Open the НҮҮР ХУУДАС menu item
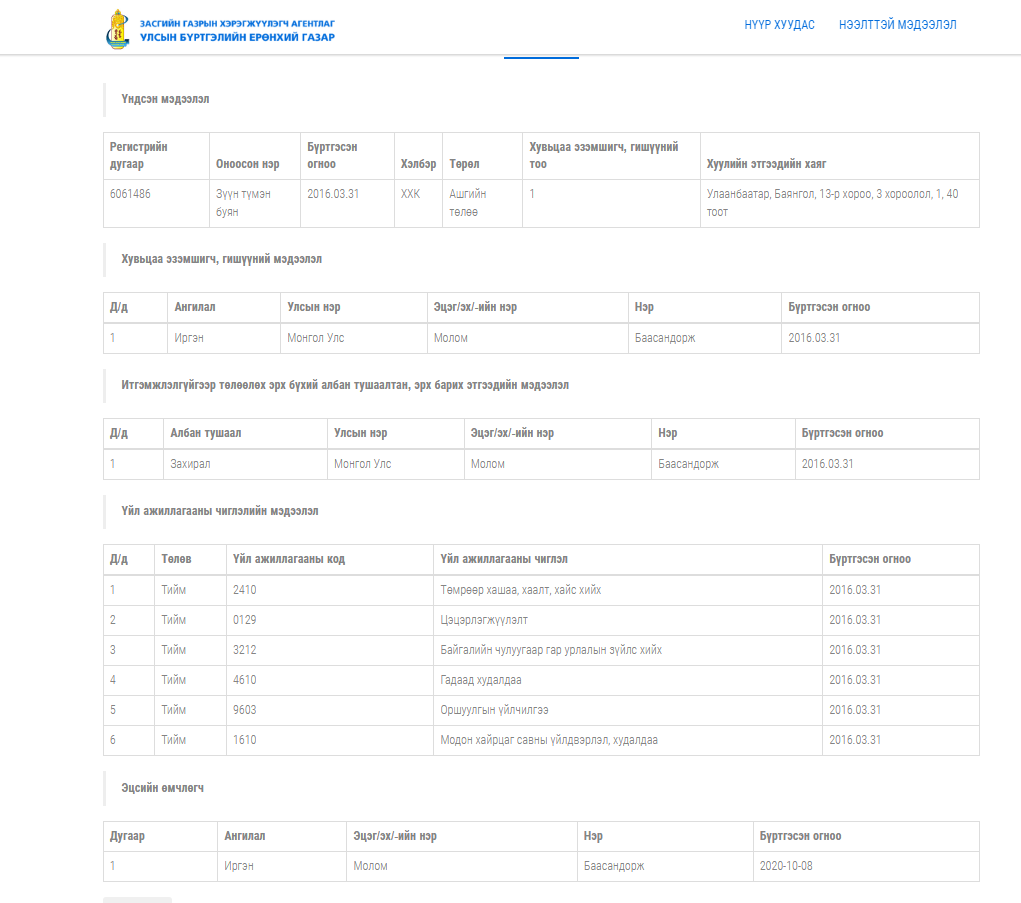Screen dimensions: 1021x903 pyautogui.click(x=779, y=25)
